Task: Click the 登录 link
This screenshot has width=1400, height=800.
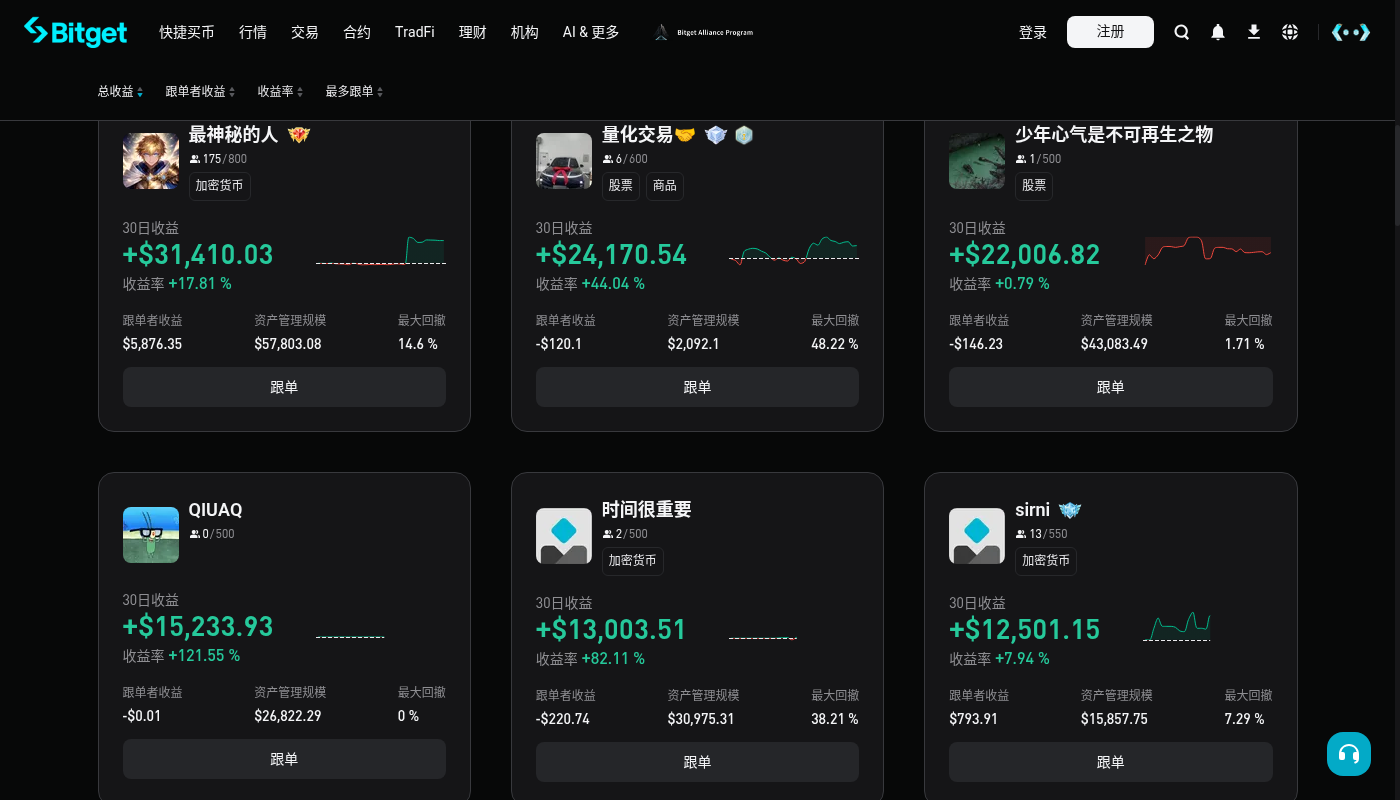Action: pyautogui.click(x=1033, y=32)
